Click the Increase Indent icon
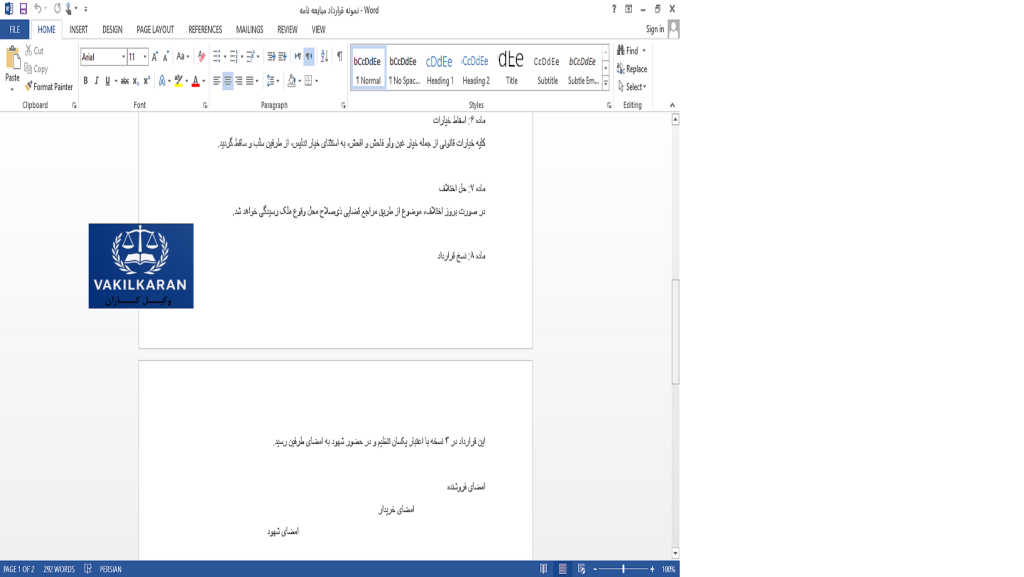 click(283, 57)
